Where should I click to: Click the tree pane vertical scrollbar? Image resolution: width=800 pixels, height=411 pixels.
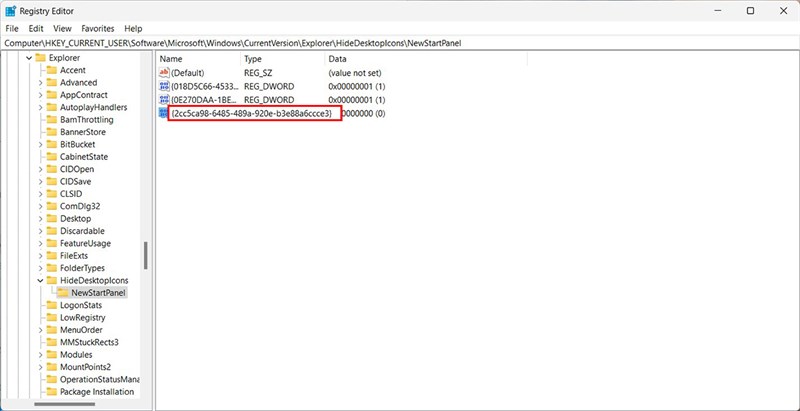(146, 255)
